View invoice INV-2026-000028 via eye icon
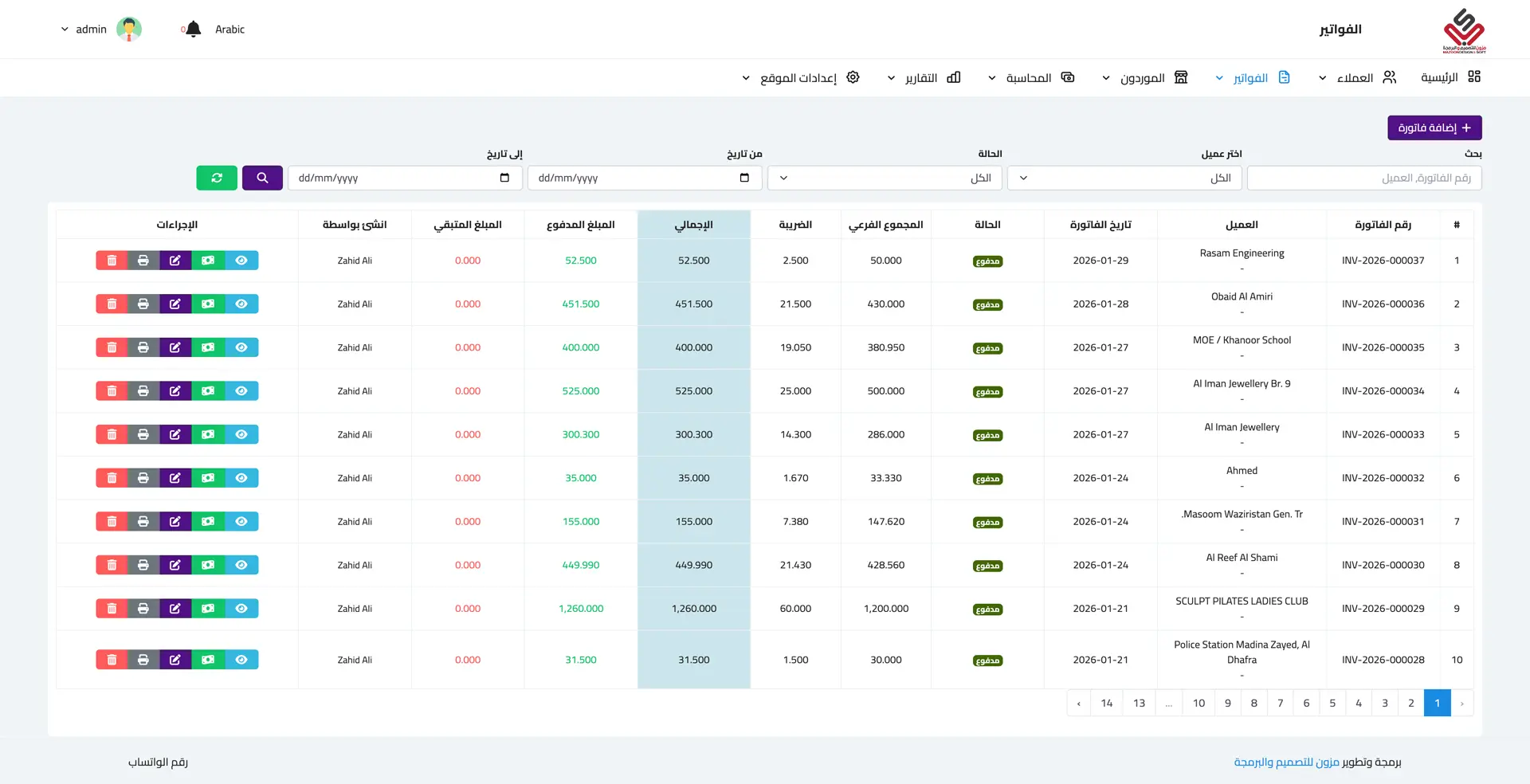Image resolution: width=1530 pixels, height=784 pixels. tap(241, 660)
